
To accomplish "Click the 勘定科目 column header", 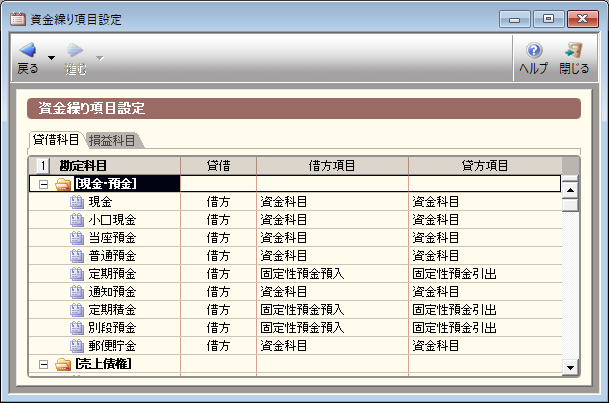I will [83, 166].
